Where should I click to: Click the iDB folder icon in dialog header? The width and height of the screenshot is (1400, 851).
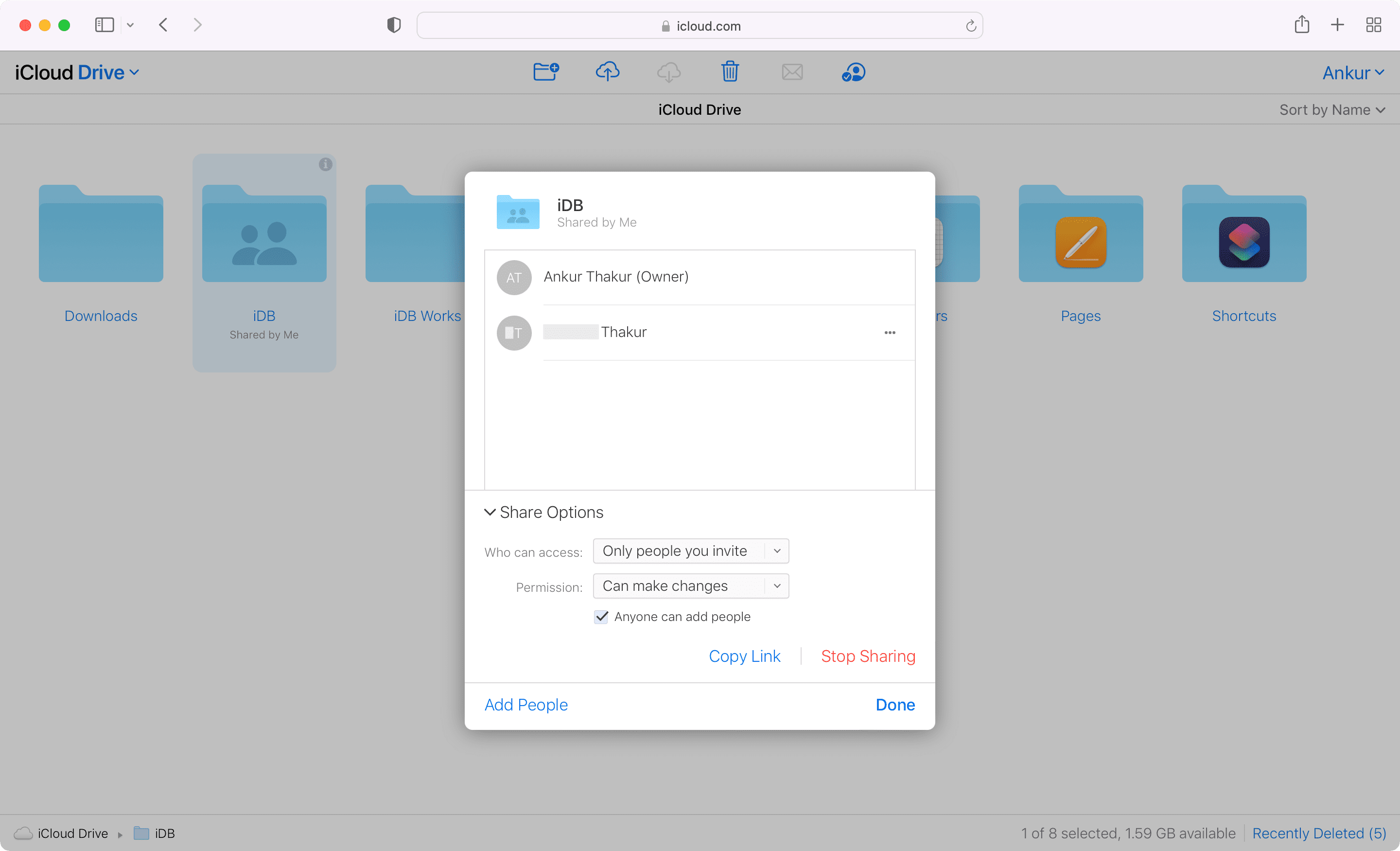click(518, 212)
